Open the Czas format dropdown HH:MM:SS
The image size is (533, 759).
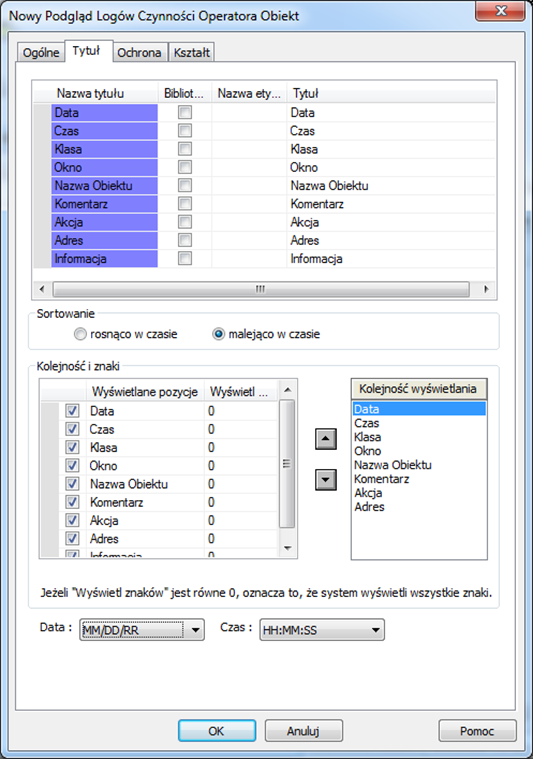(x=322, y=630)
